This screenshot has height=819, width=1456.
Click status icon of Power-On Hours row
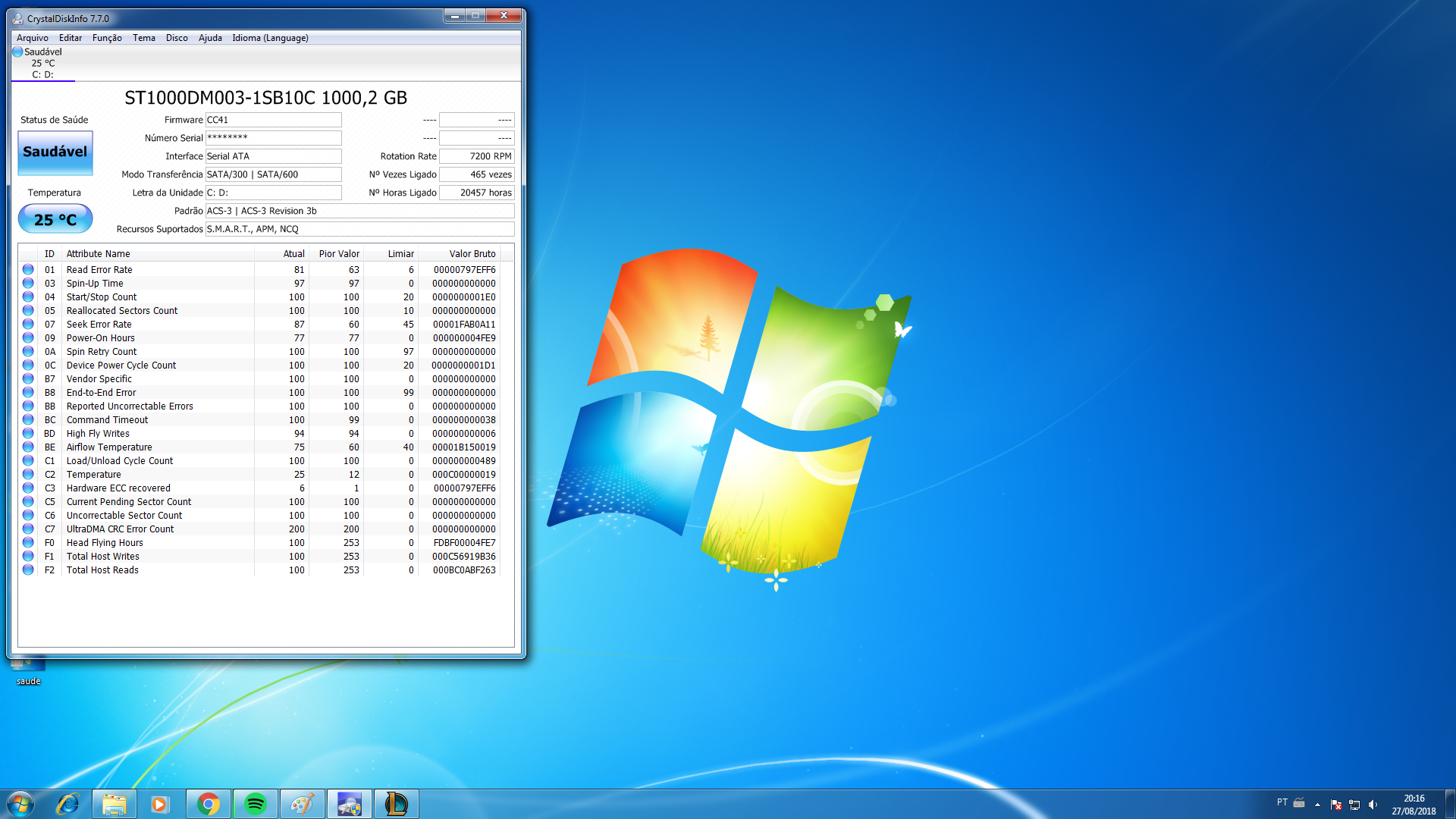tap(28, 337)
